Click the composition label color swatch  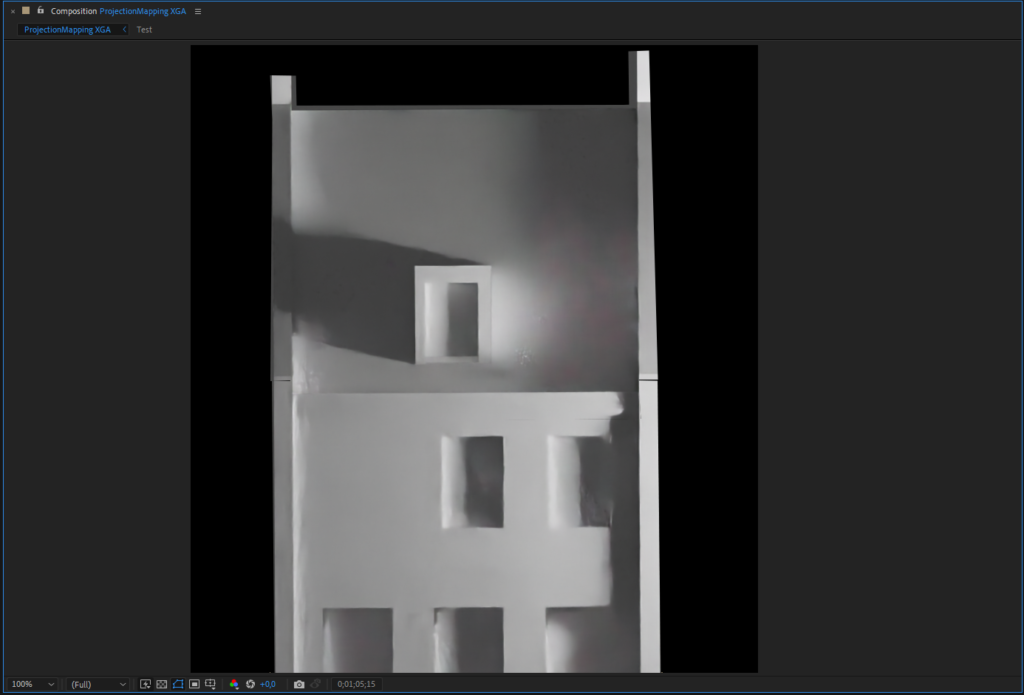26,11
